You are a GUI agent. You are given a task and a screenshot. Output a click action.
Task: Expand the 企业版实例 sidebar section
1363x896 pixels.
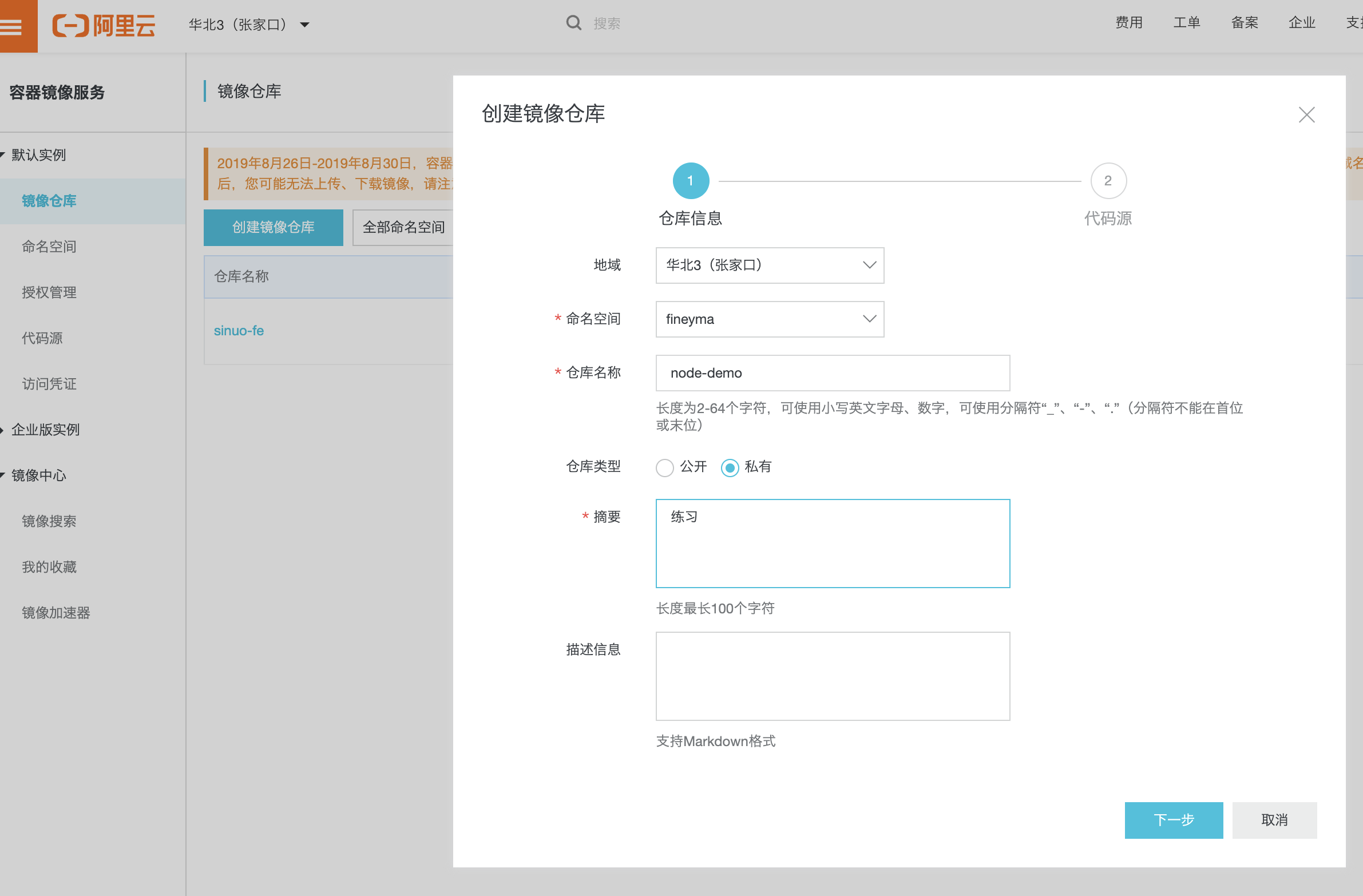tap(45, 429)
